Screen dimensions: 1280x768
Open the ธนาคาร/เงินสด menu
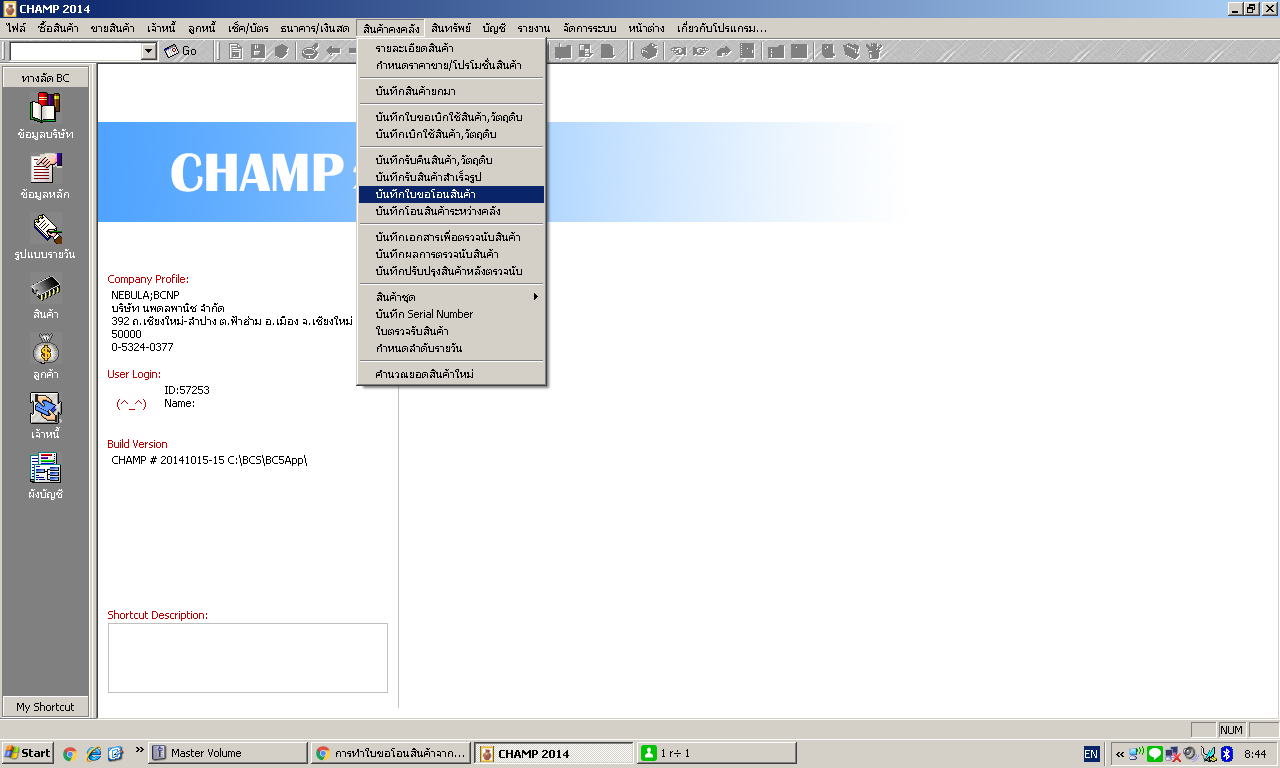click(x=315, y=28)
